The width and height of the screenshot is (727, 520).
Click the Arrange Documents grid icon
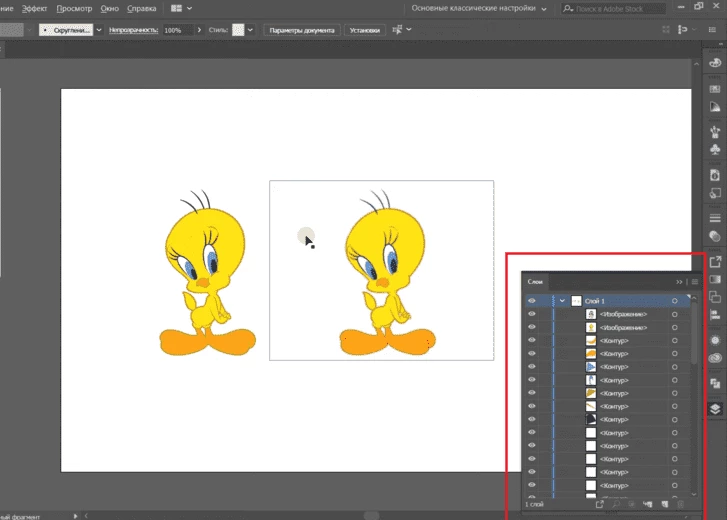coord(176,8)
